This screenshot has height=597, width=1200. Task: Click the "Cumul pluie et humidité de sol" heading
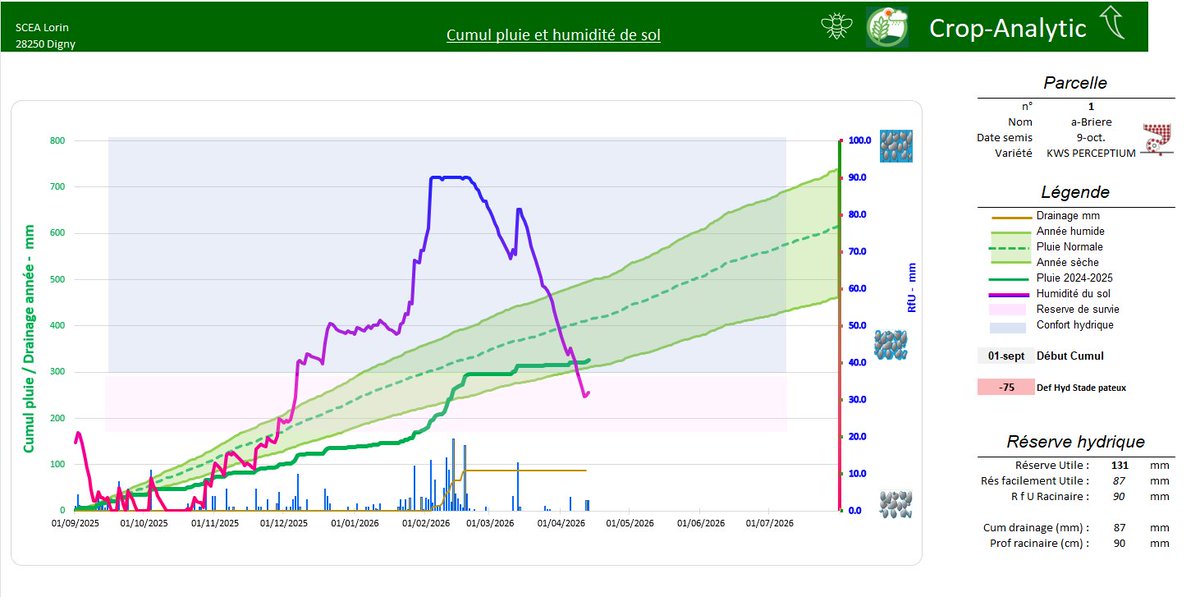tap(553, 35)
